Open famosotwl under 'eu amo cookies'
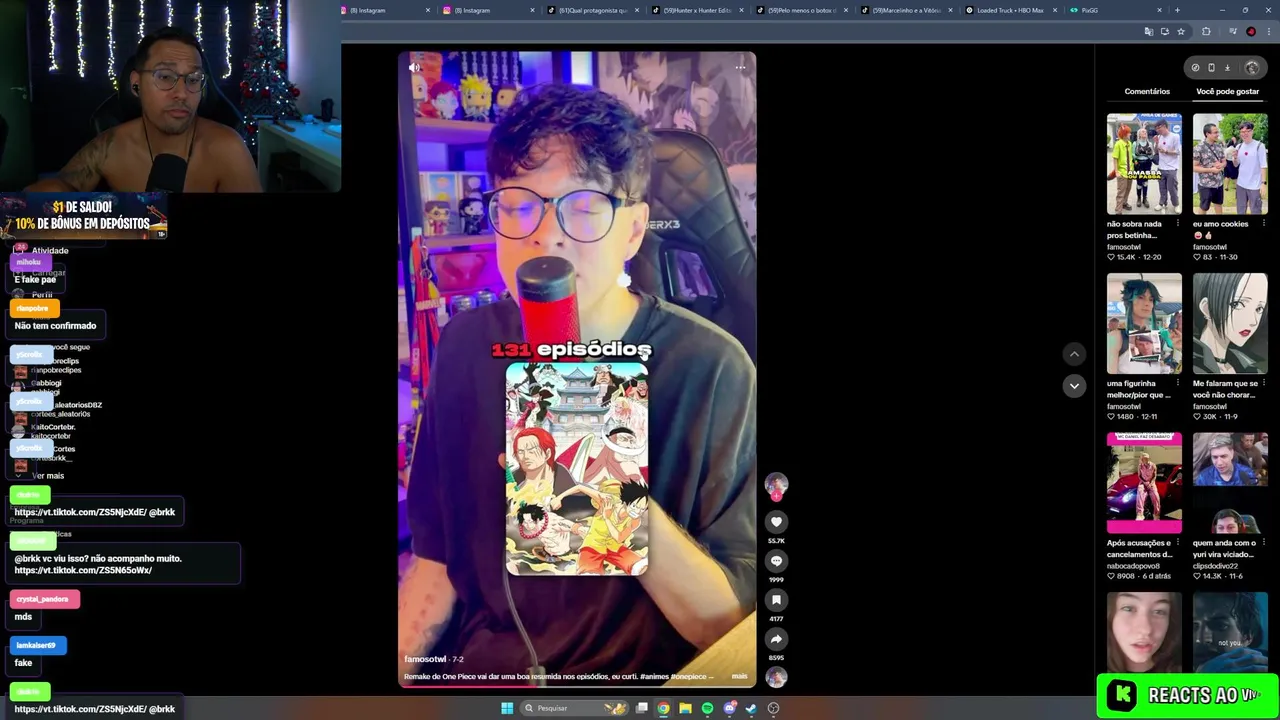Screen dimensions: 1280x720 [1209, 247]
